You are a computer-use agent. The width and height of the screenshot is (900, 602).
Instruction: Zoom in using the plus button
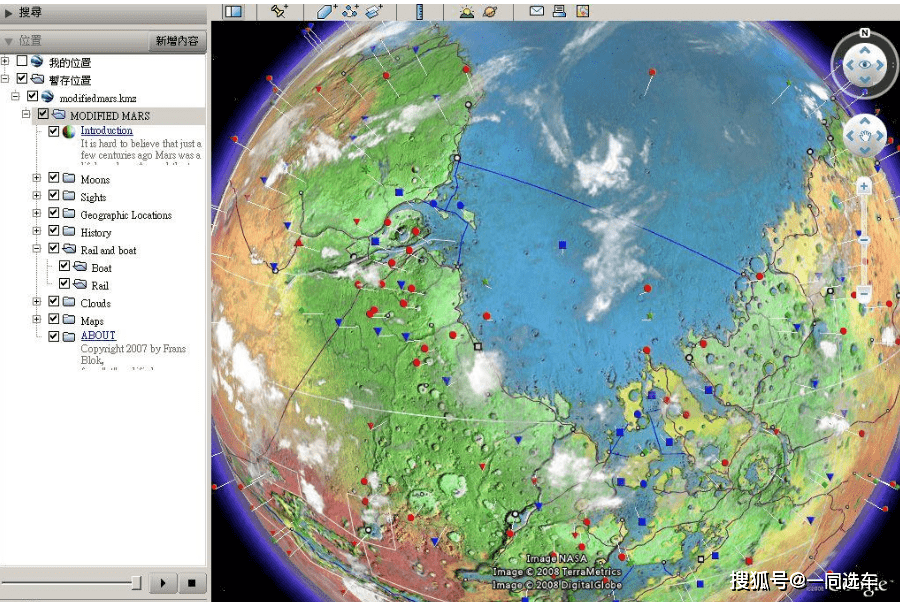[x=864, y=186]
